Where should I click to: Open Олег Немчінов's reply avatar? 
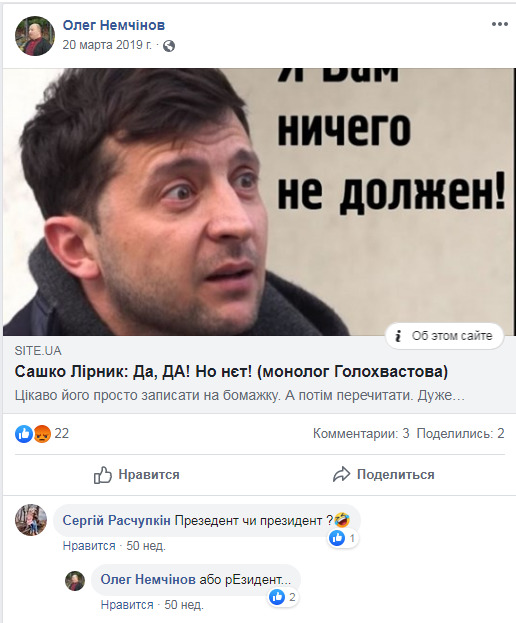coord(75,580)
